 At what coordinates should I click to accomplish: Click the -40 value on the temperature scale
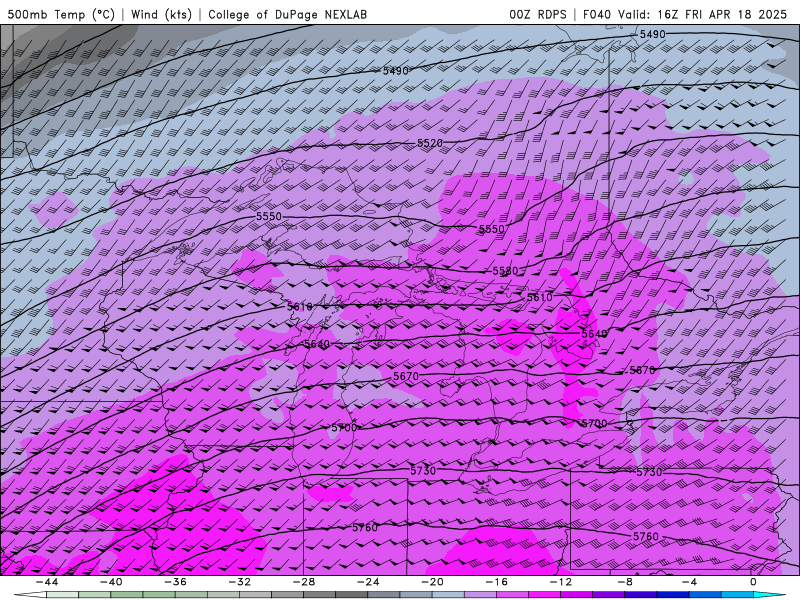(x=111, y=582)
